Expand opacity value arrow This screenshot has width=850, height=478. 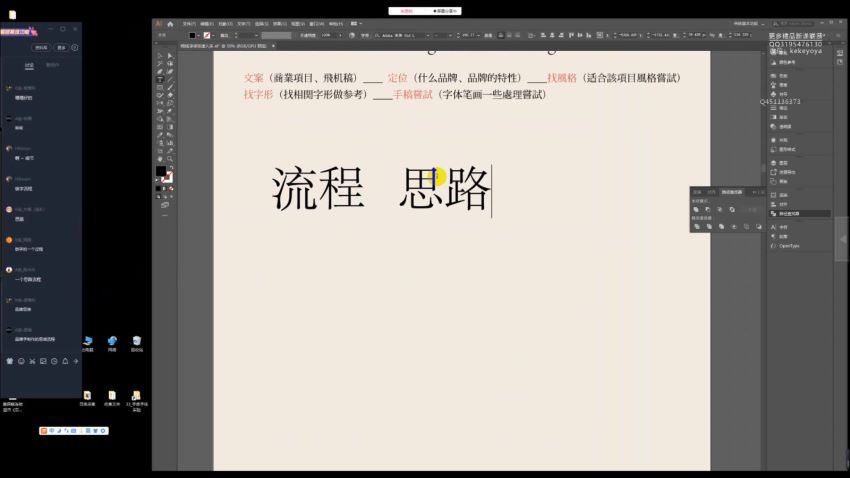pyautogui.click(x=340, y=35)
